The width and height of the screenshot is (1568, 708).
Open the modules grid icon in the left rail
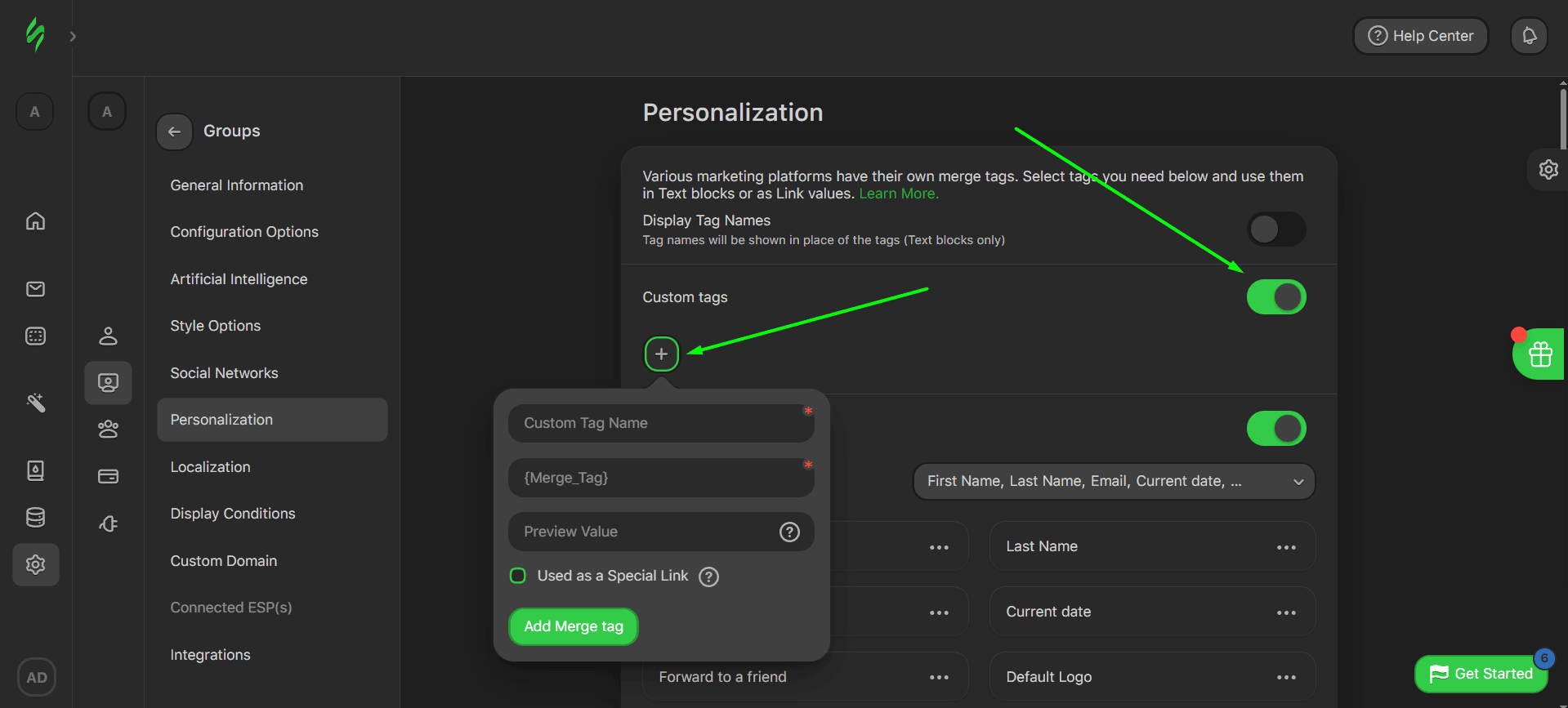(35, 336)
